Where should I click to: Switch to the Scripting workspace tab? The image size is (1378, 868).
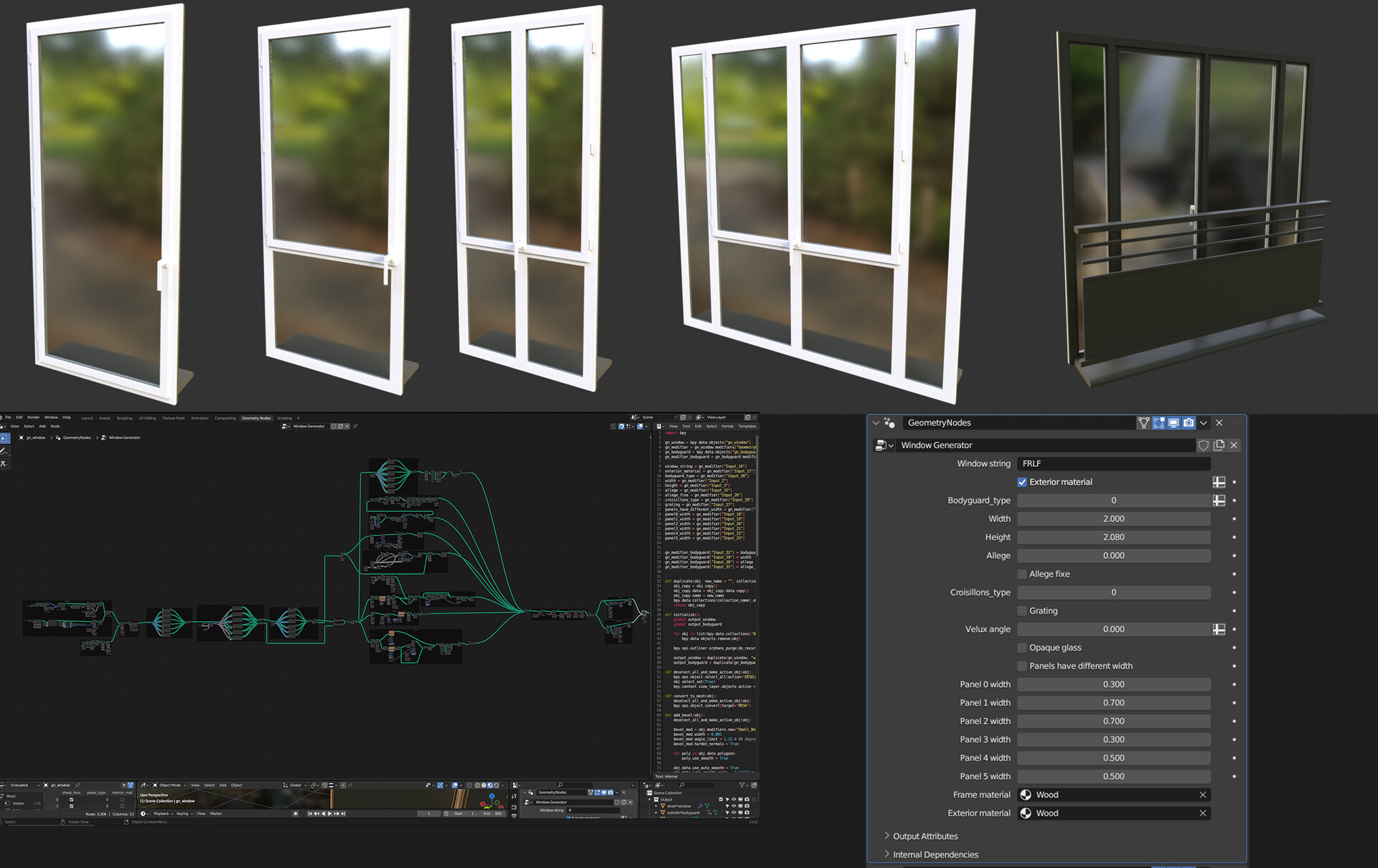tap(284, 418)
